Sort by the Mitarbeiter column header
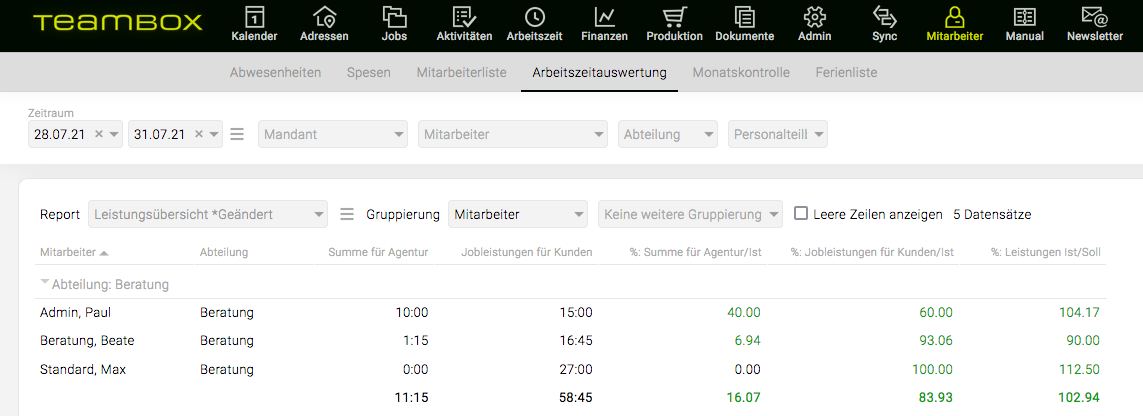Image resolution: width=1143 pixels, height=416 pixels. pos(68,252)
